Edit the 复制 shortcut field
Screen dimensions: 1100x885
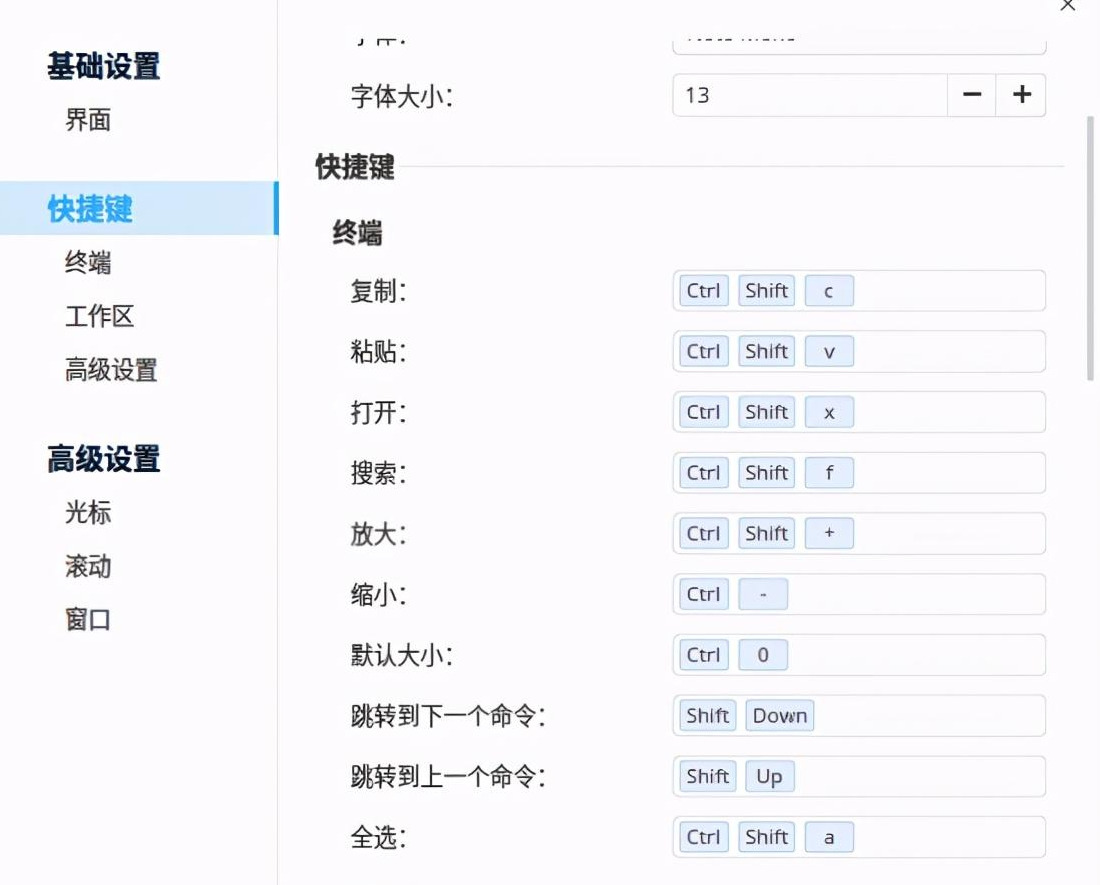coord(859,291)
